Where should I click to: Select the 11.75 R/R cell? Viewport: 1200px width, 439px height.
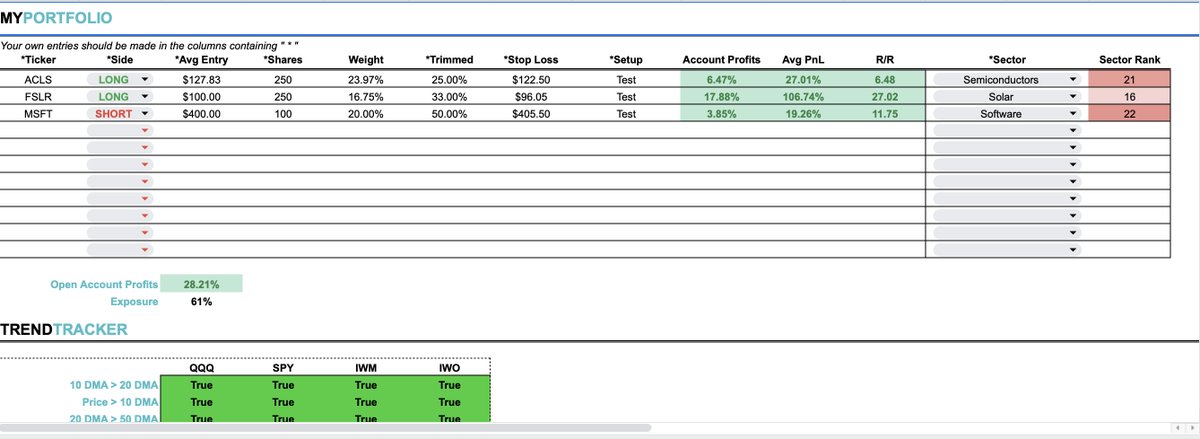tap(884, 114)
